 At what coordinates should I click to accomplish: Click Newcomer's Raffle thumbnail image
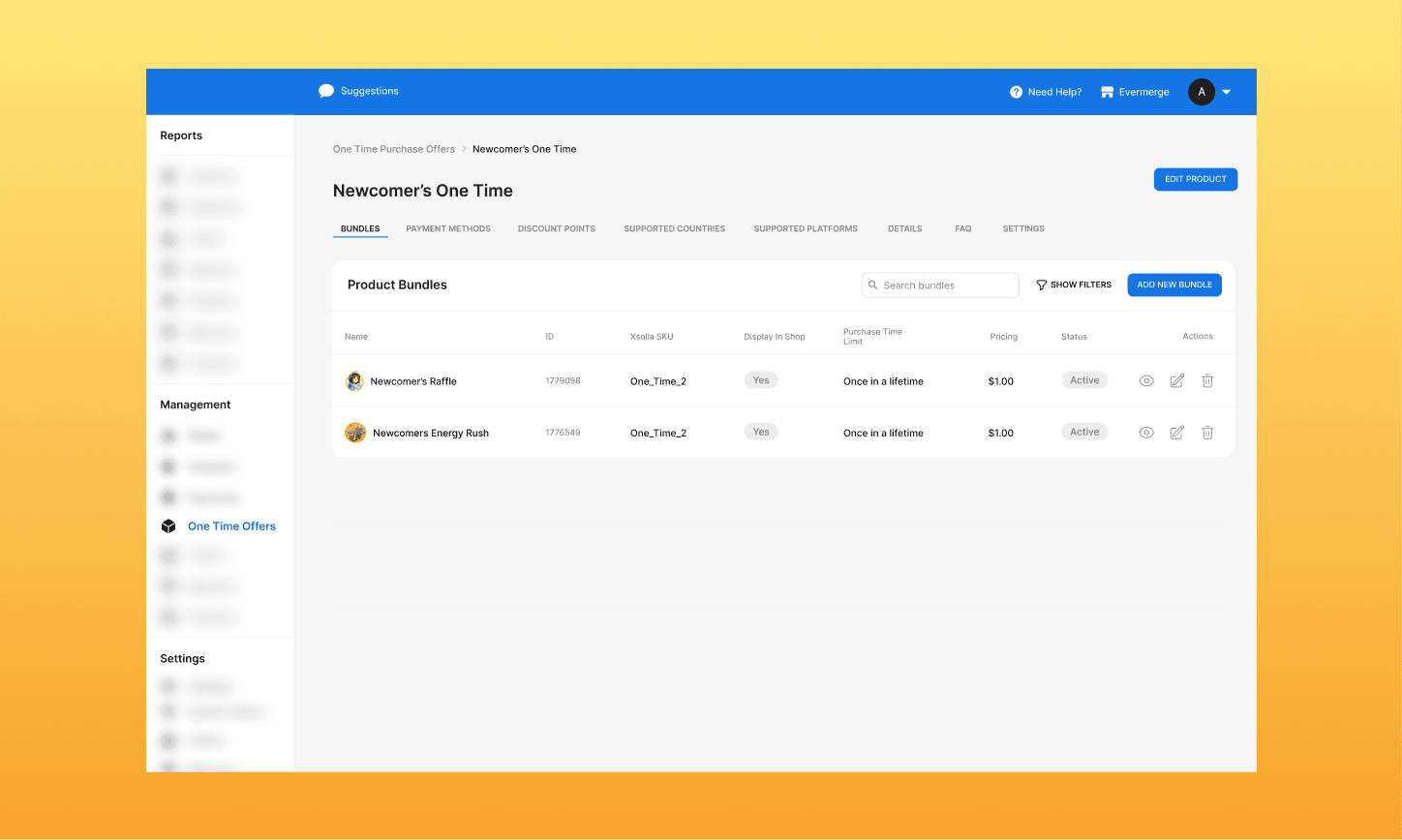[355, 381]
